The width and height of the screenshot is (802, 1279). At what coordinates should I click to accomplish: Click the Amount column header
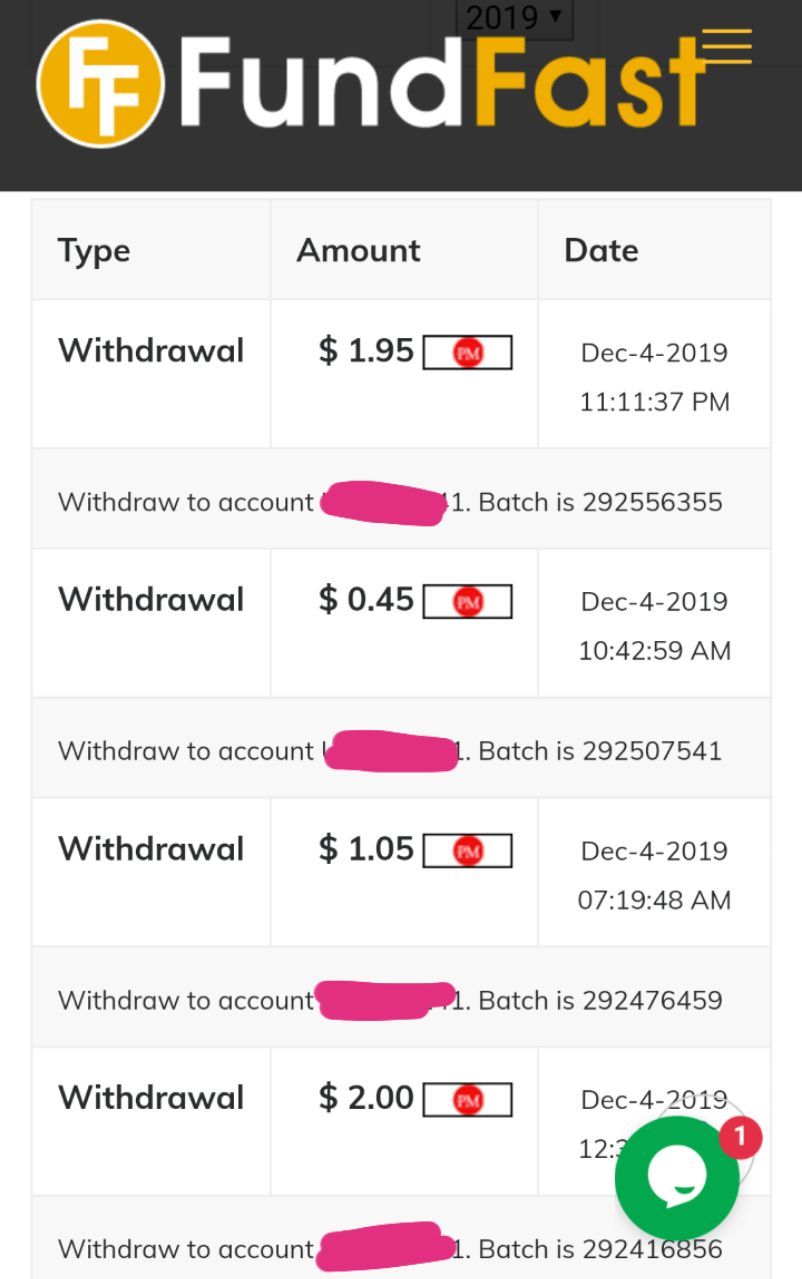(358, 250)
